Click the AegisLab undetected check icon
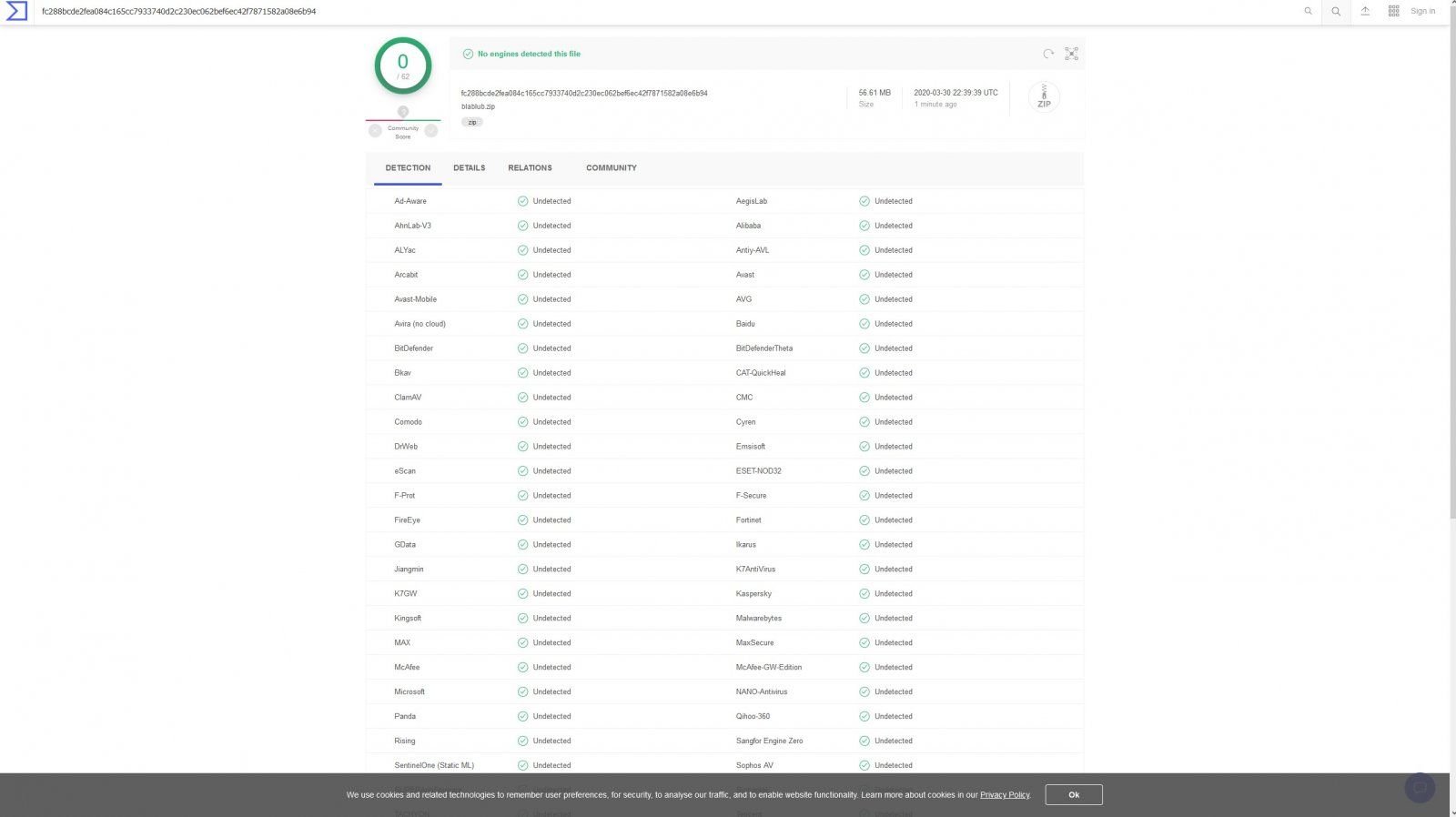Viewport: 1456px width, 817px height. tap(864, 201)
